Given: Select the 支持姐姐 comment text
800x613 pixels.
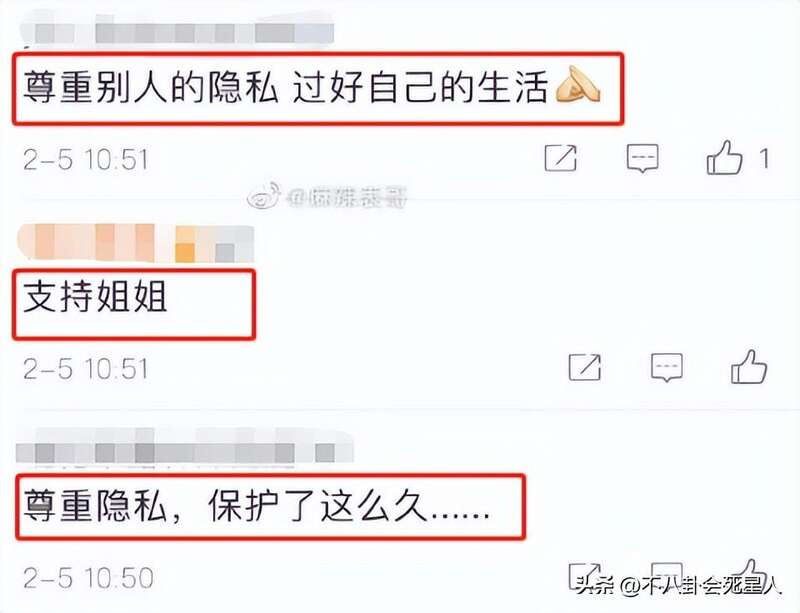Looking at the screenshot, I should pos(95,298).
